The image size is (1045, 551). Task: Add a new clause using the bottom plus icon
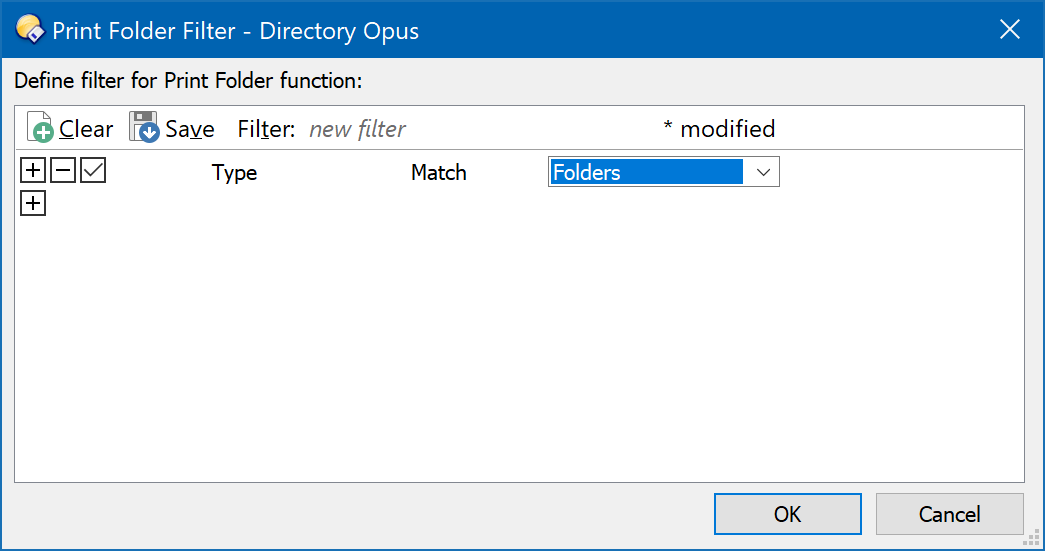click(x=33, y=203)
